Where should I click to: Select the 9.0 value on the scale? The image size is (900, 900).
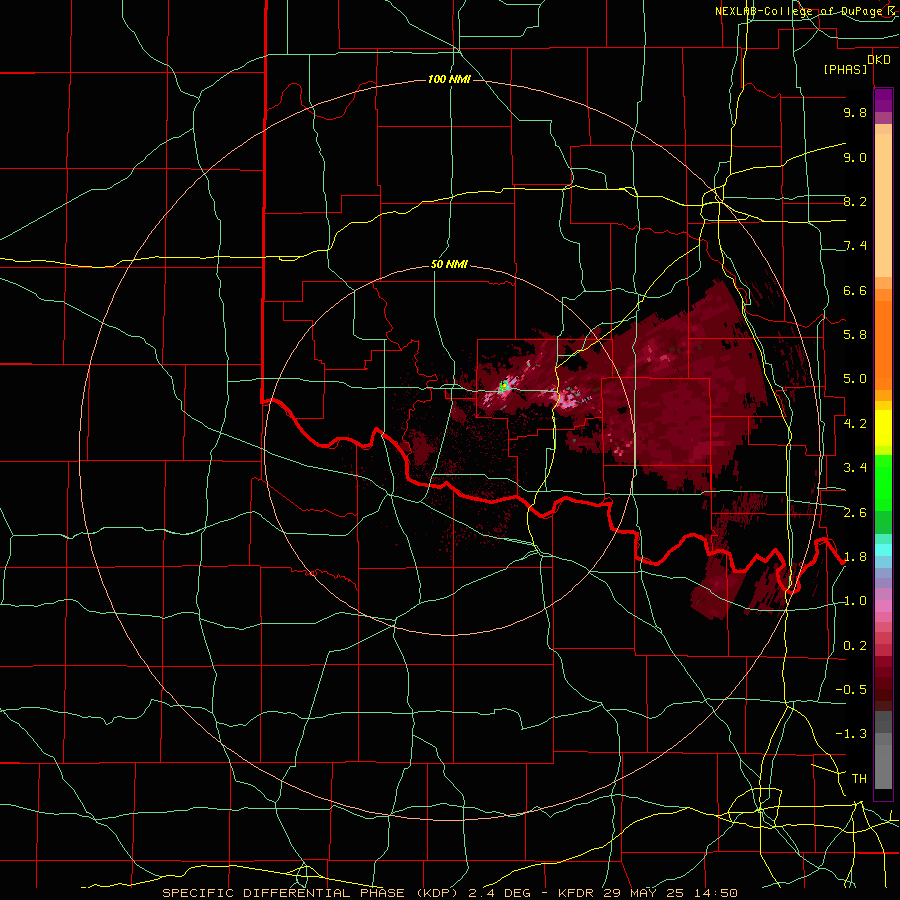click(855, 157)
